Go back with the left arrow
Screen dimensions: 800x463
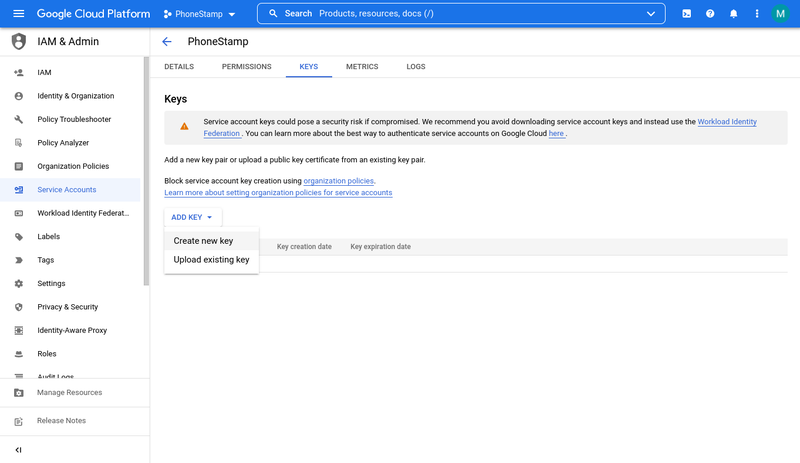click(167, 42)
